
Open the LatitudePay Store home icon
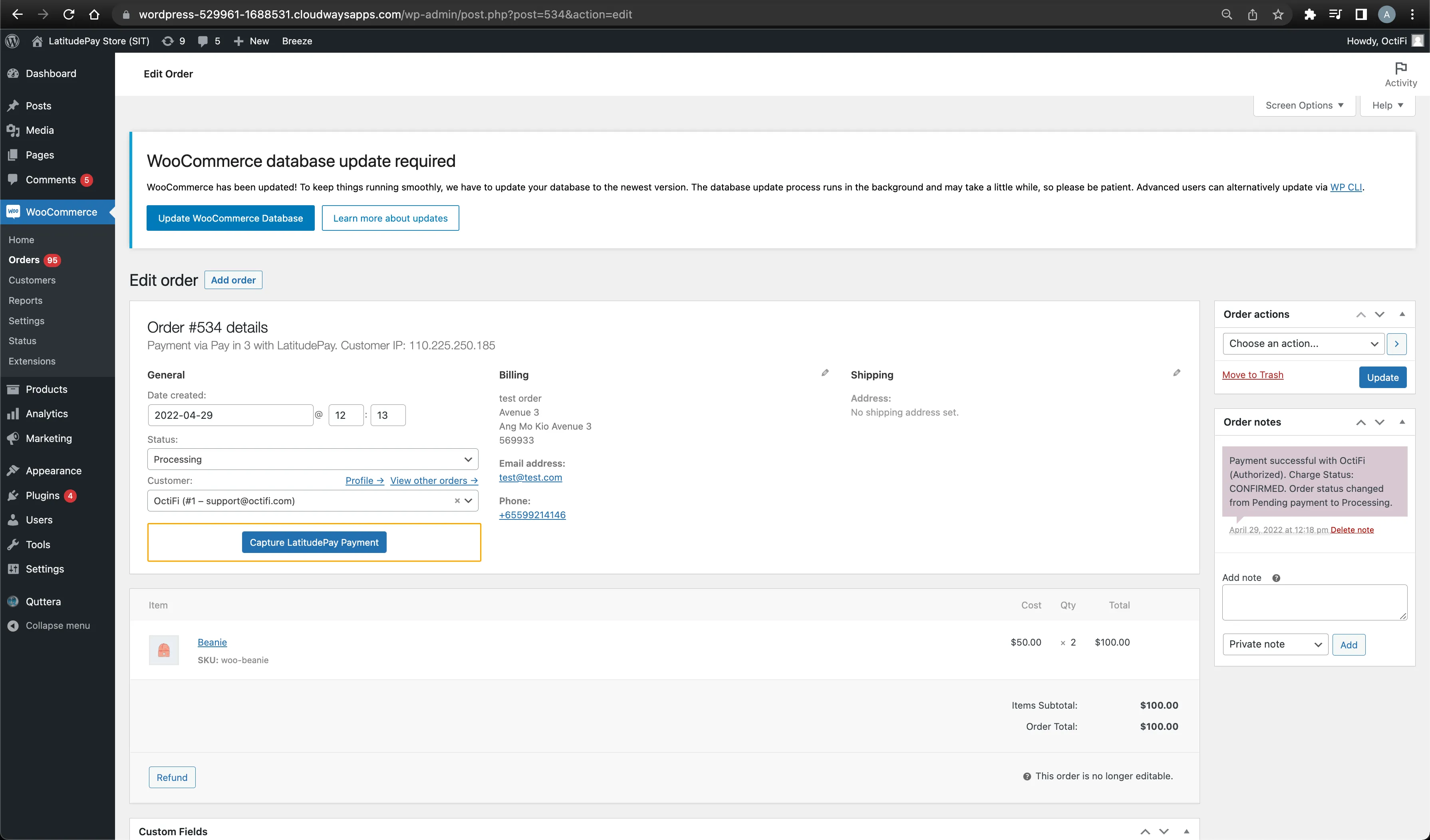(x=38, y=41)
